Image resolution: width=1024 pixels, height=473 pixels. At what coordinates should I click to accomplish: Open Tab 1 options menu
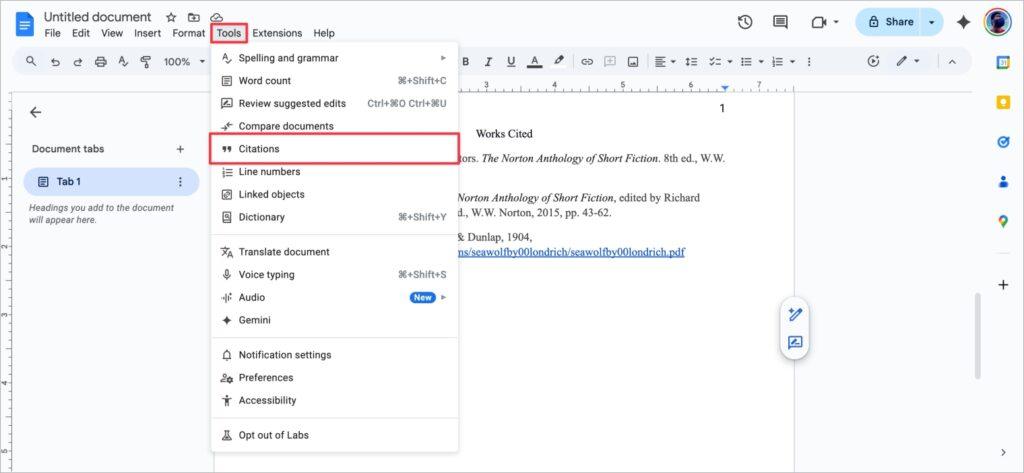point(181,182)
